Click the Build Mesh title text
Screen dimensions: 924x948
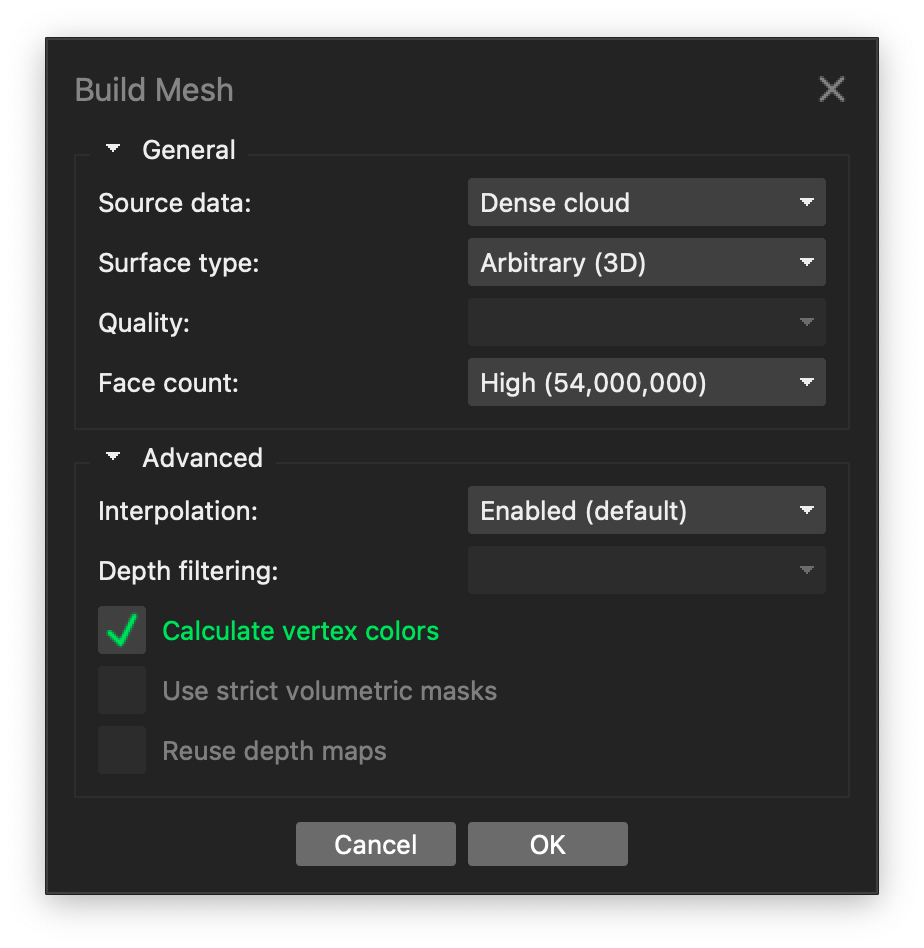click(154, 89)
